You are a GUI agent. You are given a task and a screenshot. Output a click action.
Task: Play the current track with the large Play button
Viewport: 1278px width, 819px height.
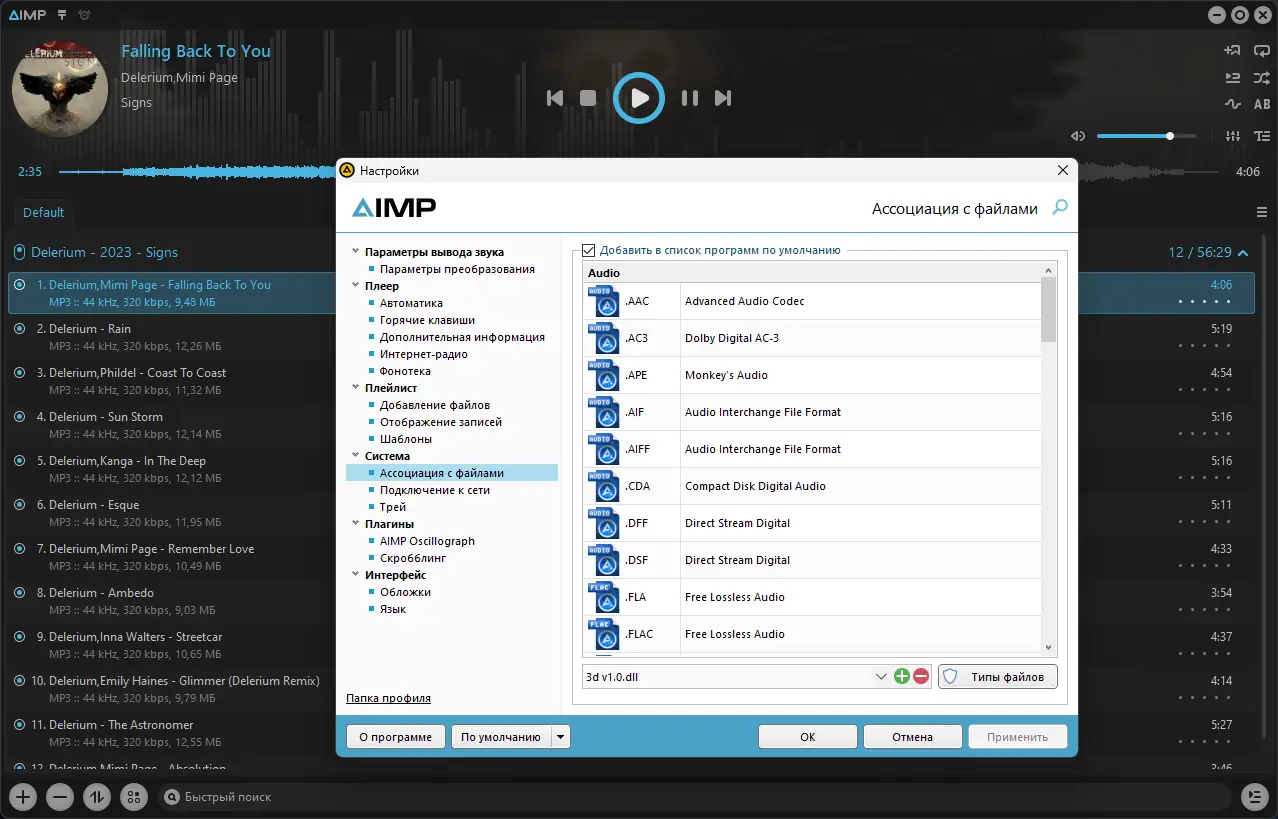point(639,98)
